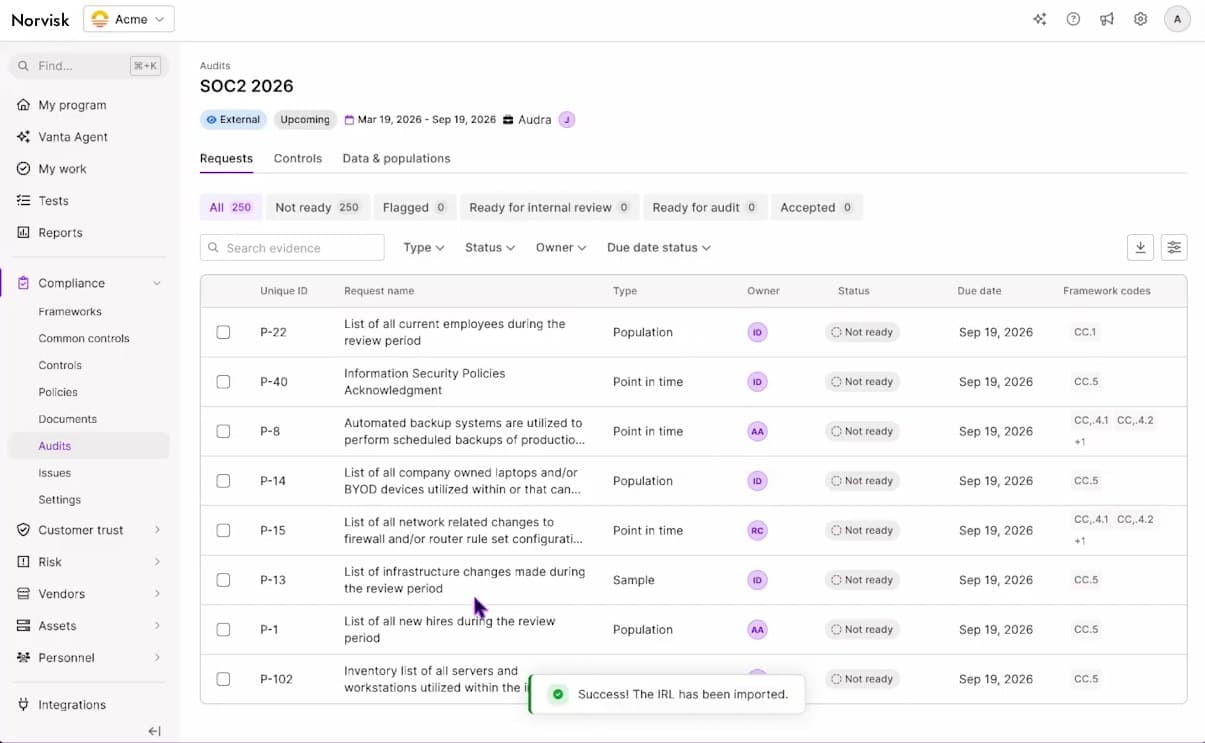1205x743 pixels.
Task: Open the help question mark icon
Action: click(x=1073, y=19)
